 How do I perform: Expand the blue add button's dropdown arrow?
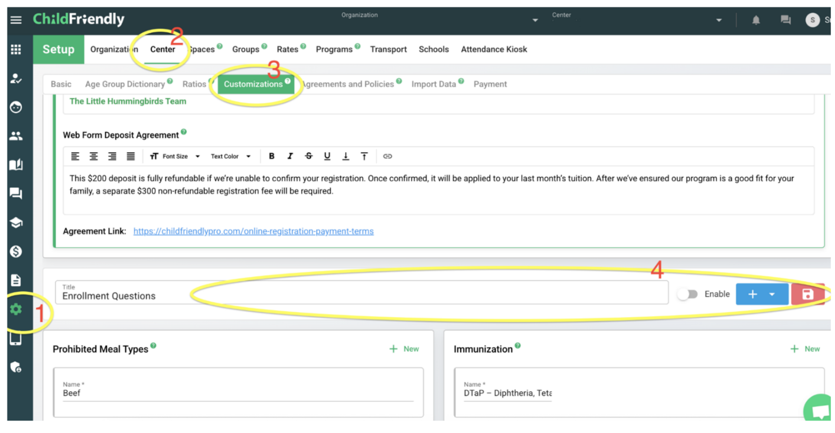[772, 294]
